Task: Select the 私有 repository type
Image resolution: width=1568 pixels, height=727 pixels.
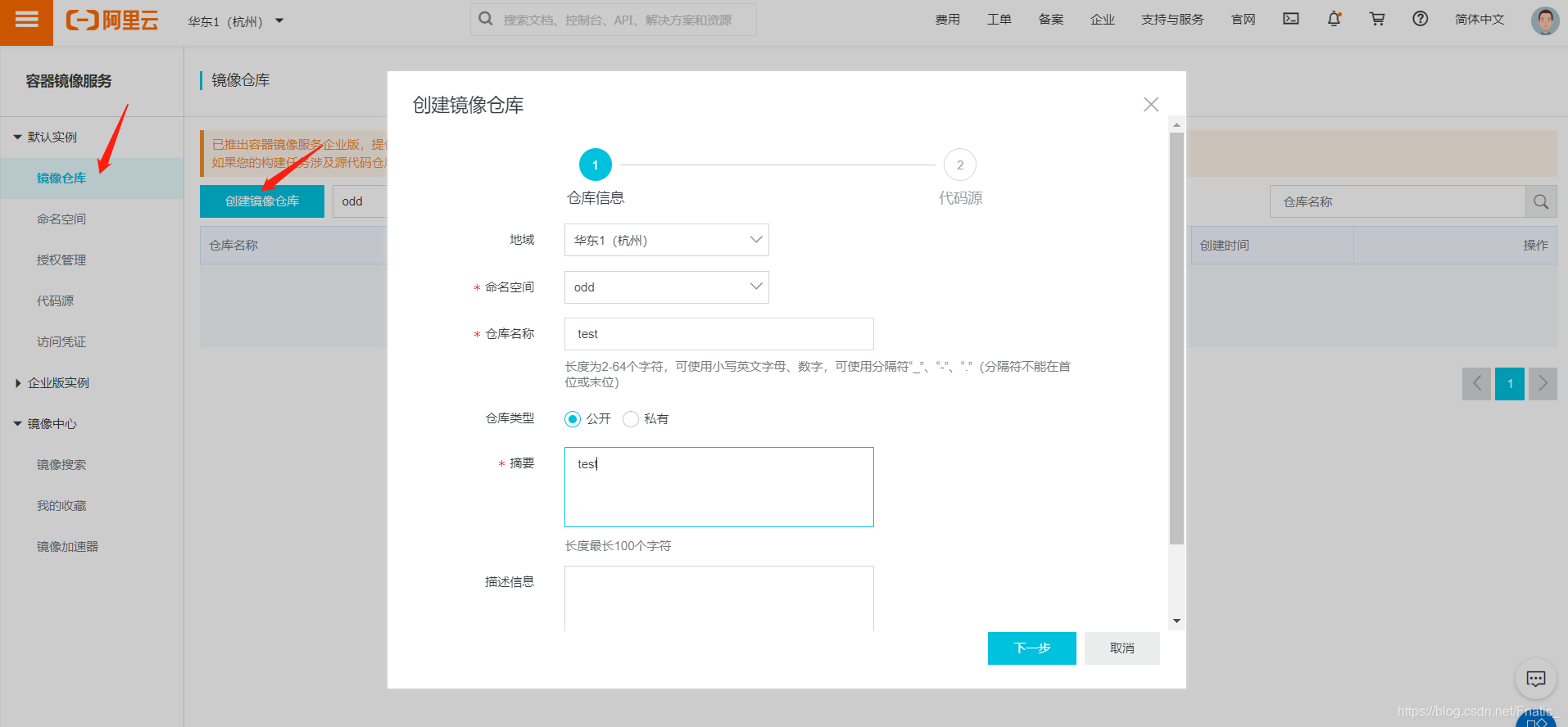Action: point(631,419)
